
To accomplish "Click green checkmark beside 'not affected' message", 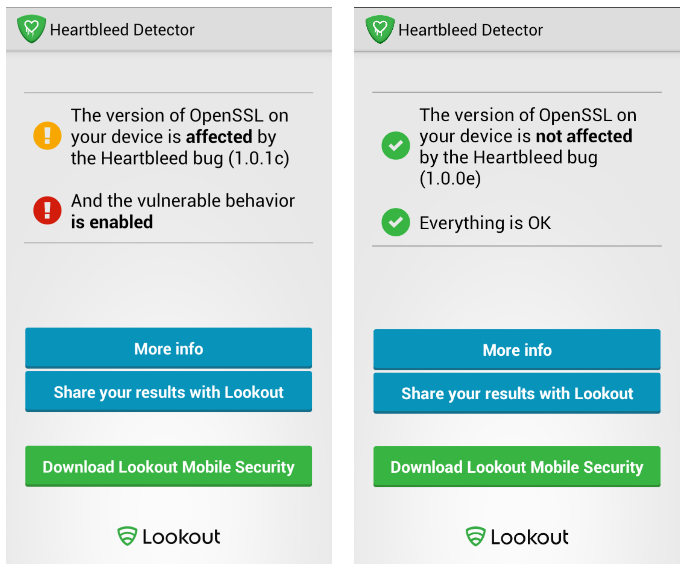I will click(396, 146).
